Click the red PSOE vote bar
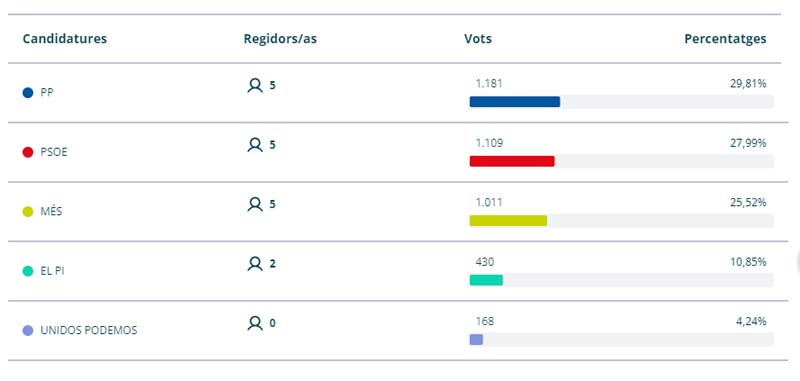 [512, 161]
